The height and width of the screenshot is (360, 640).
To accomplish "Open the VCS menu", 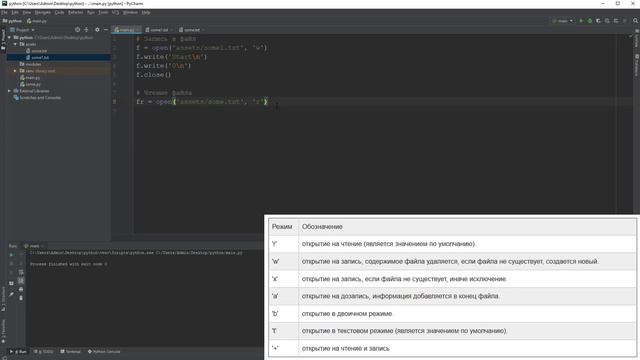I will pyautogui.click(x=116, y=13).
